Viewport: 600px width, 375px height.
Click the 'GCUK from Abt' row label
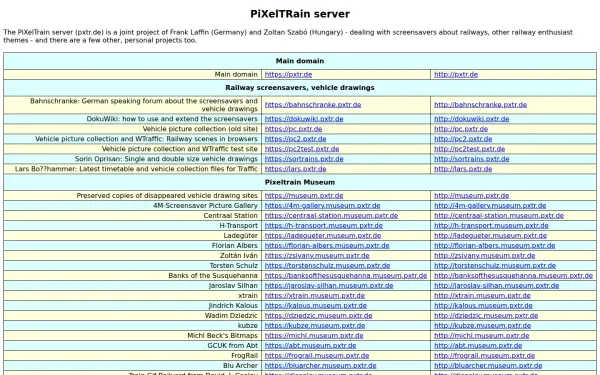pos(232,346)
